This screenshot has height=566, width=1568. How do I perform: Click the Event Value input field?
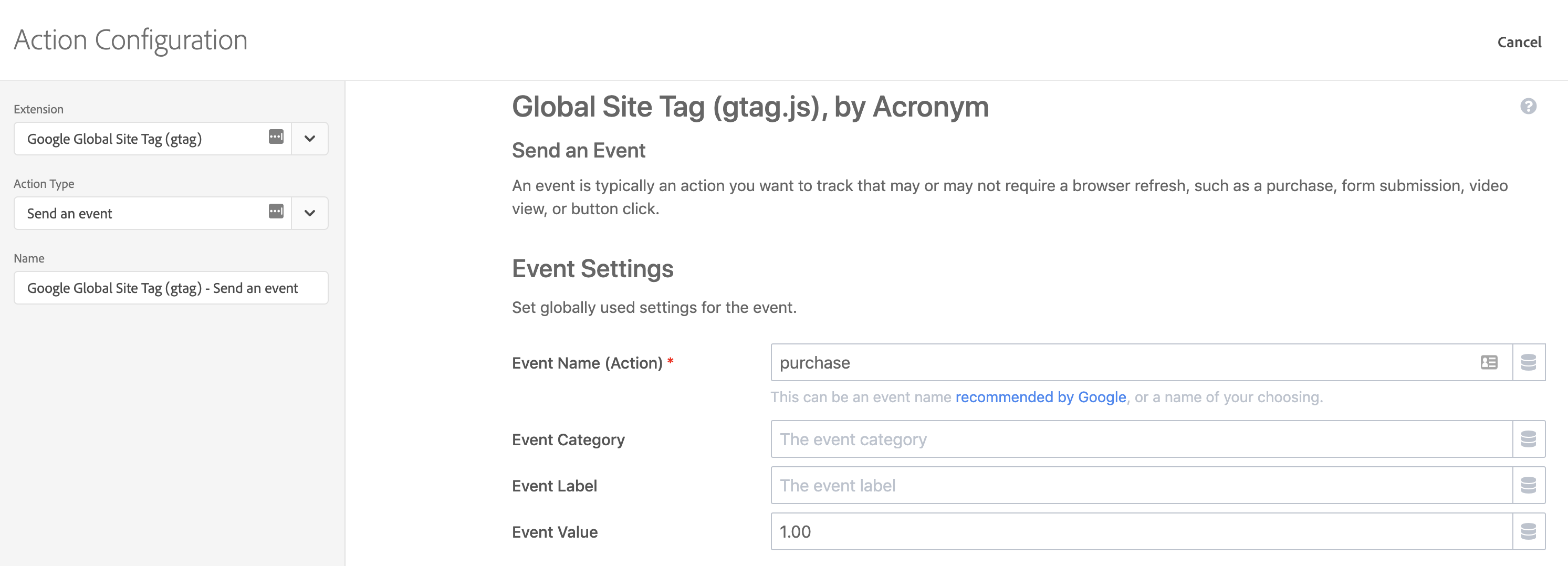(1141, 532)
